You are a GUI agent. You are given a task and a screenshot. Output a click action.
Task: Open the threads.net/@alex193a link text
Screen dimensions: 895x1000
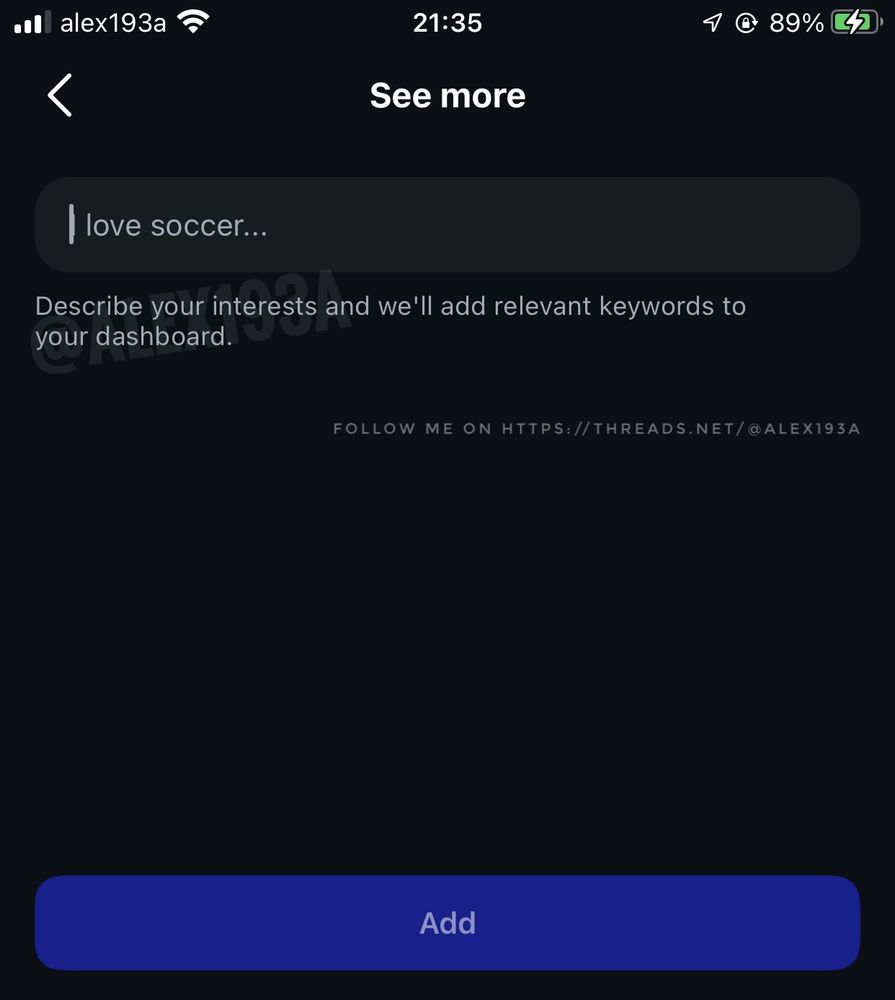coord(681,429)
